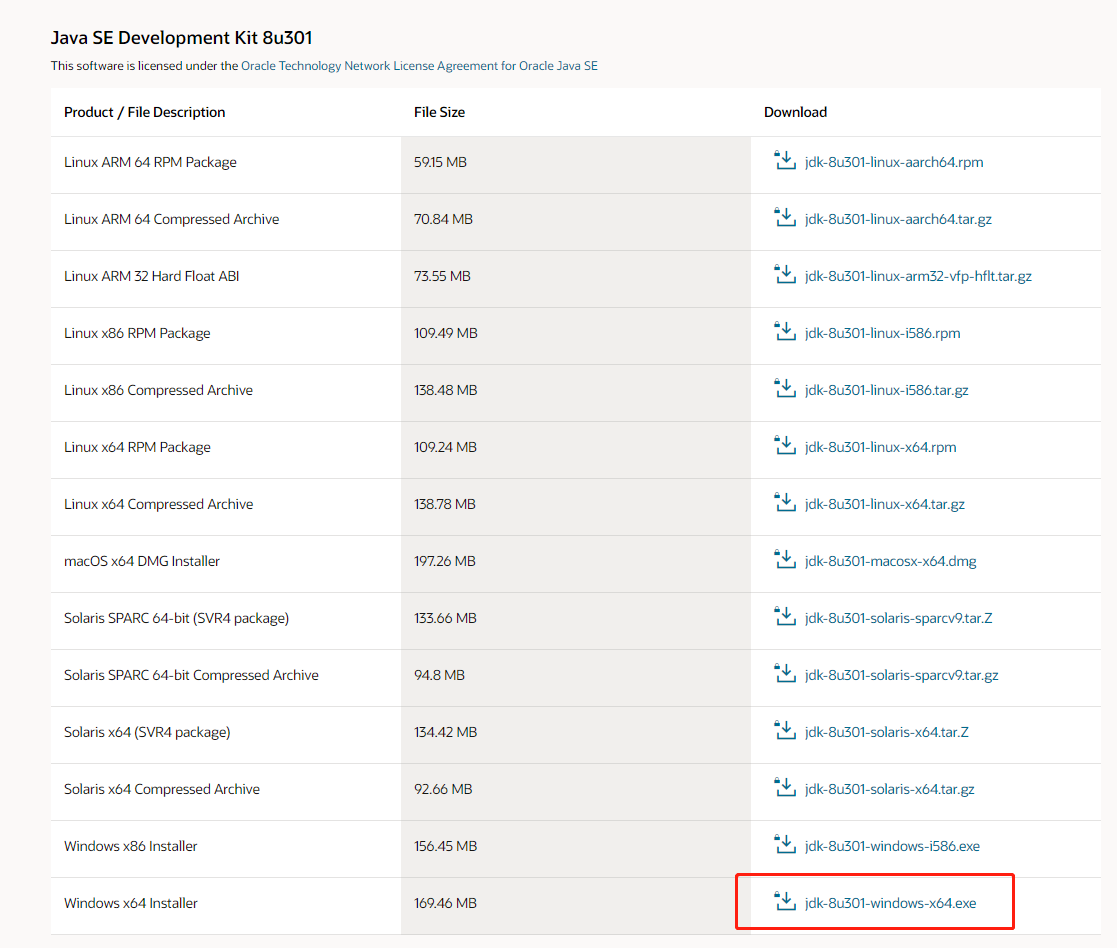
Task: Select Solaris SPARC 64-bit (SVR4 package) text
Action: (177, 618)
